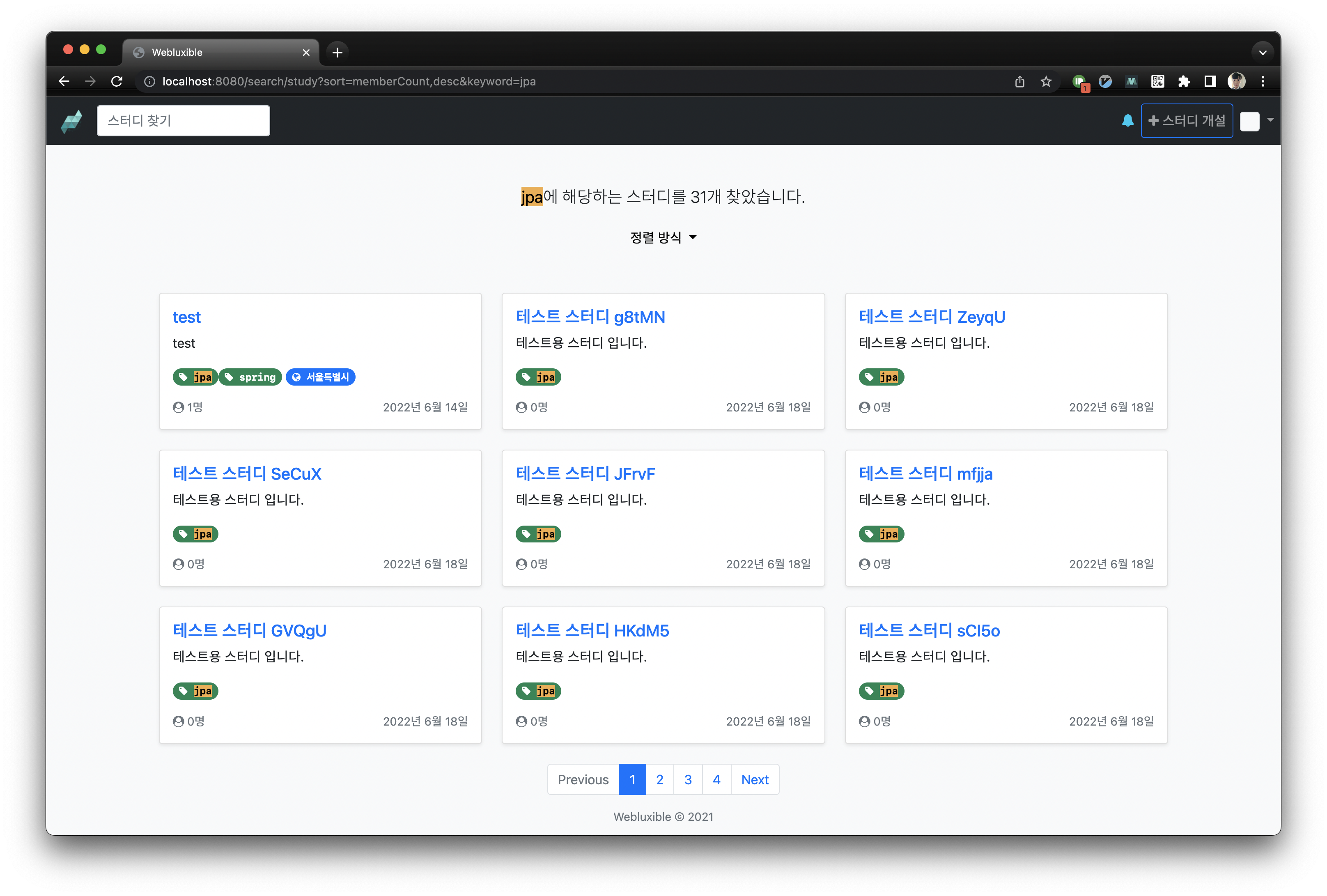Click the share page icon
The width and height of the screenshot is (1327, 896).
coord(1020,81)
